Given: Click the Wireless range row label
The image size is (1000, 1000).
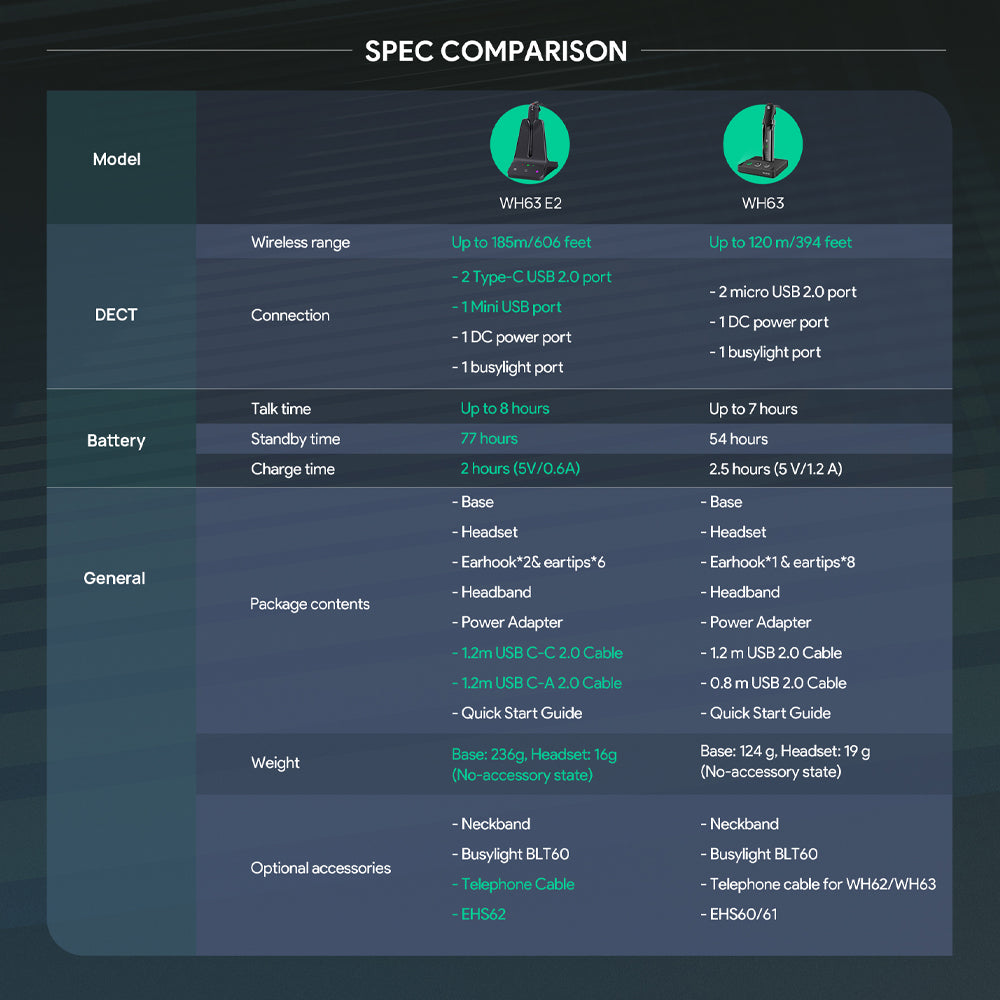Looking at the screenshot, I should pyautogui.click(x=300, y=242).
